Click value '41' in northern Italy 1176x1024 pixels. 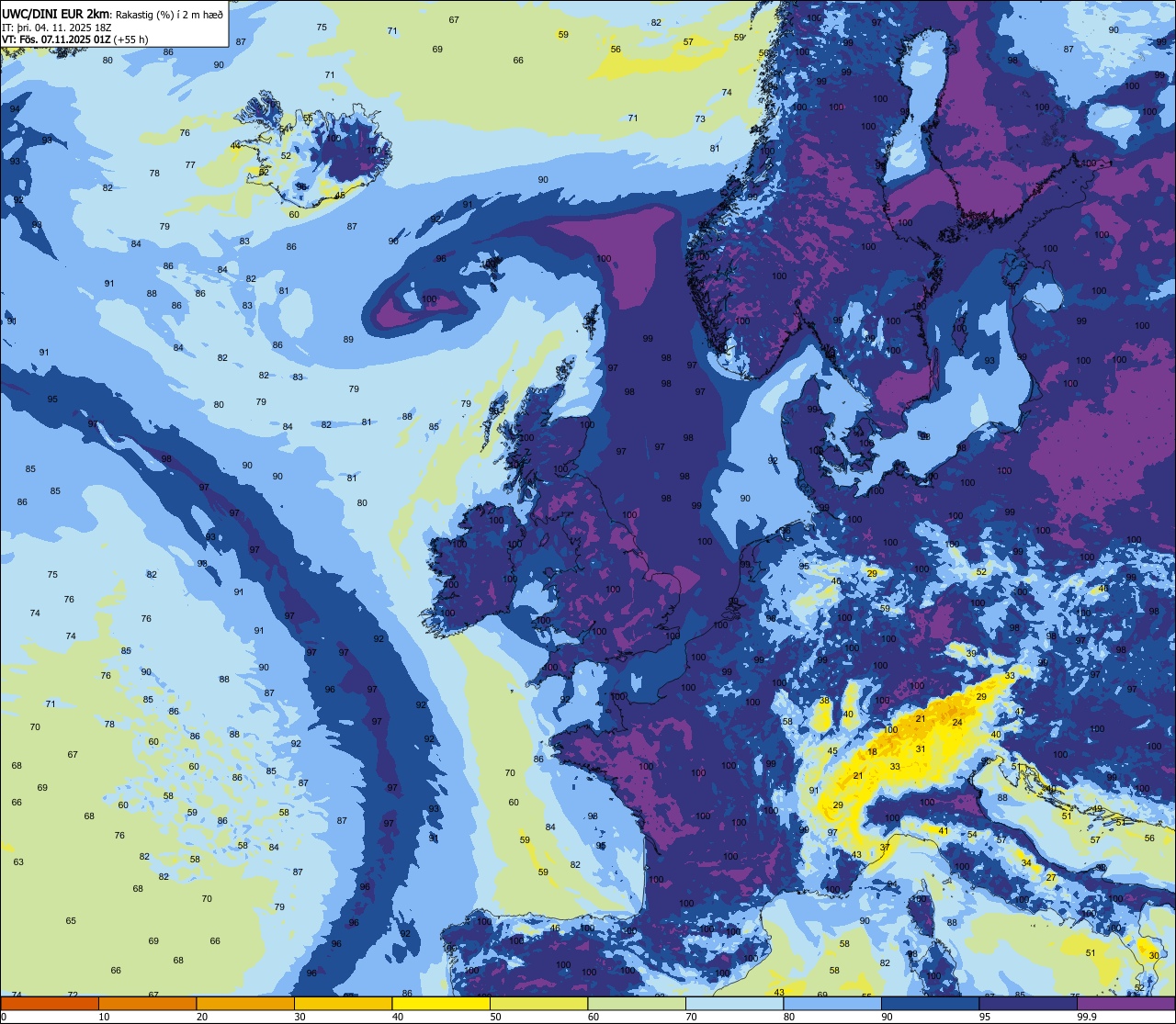(944, 831)
